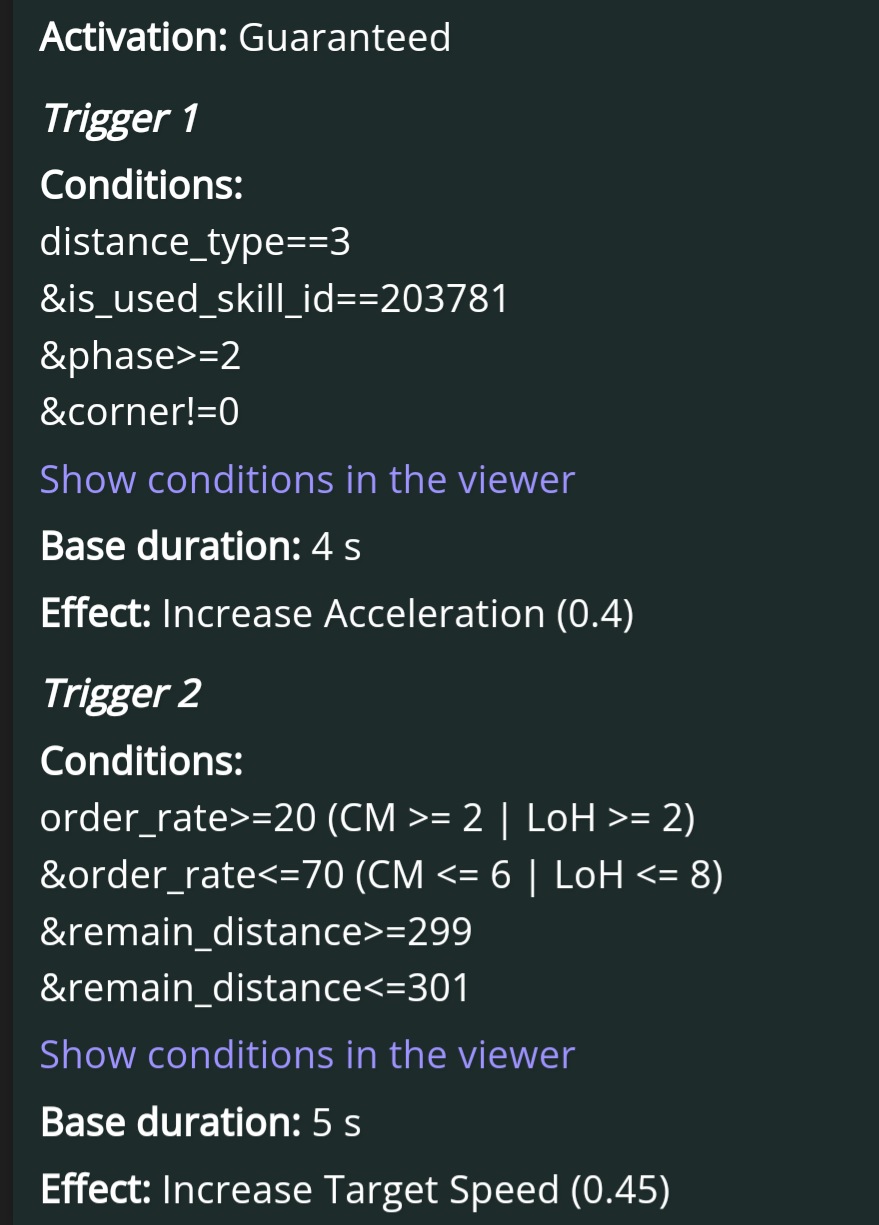Click the Conditions label under Trigger 2
Screen dimensions: 879x1225
(142, 762)
